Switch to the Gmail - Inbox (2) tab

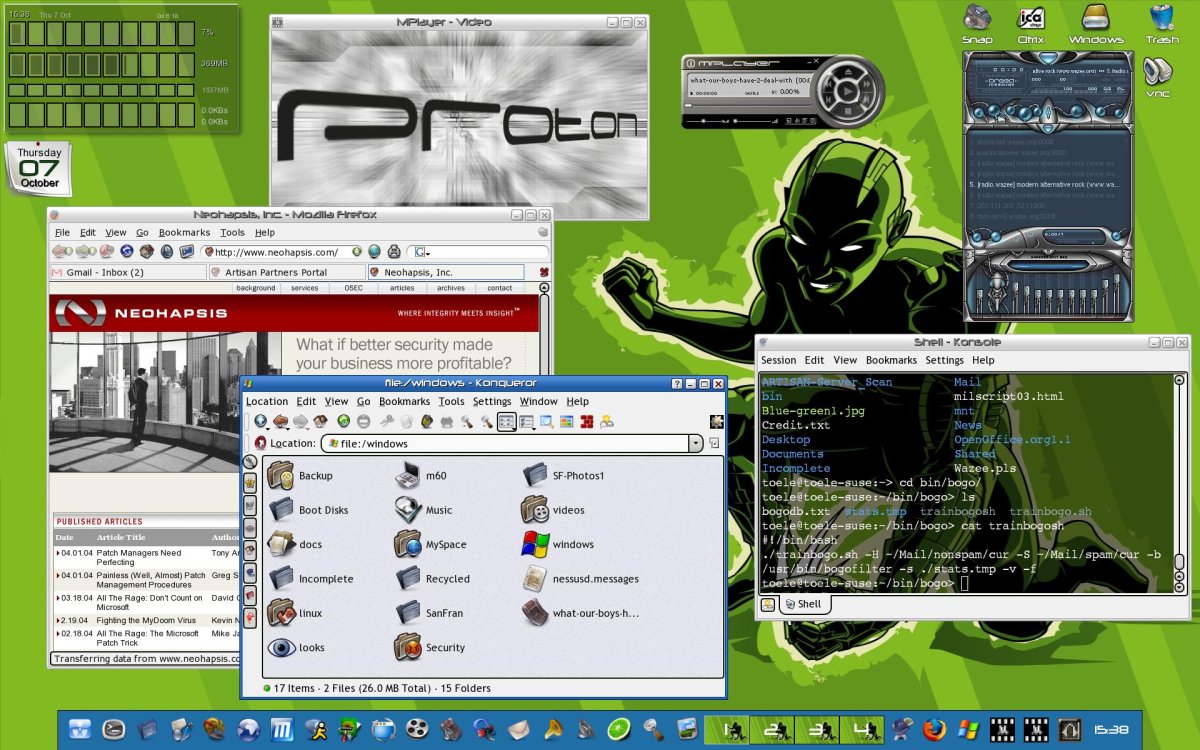[128, 272]
